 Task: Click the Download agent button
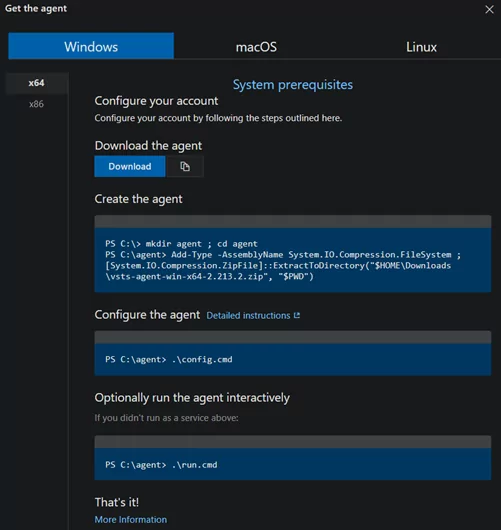point(130,166)
